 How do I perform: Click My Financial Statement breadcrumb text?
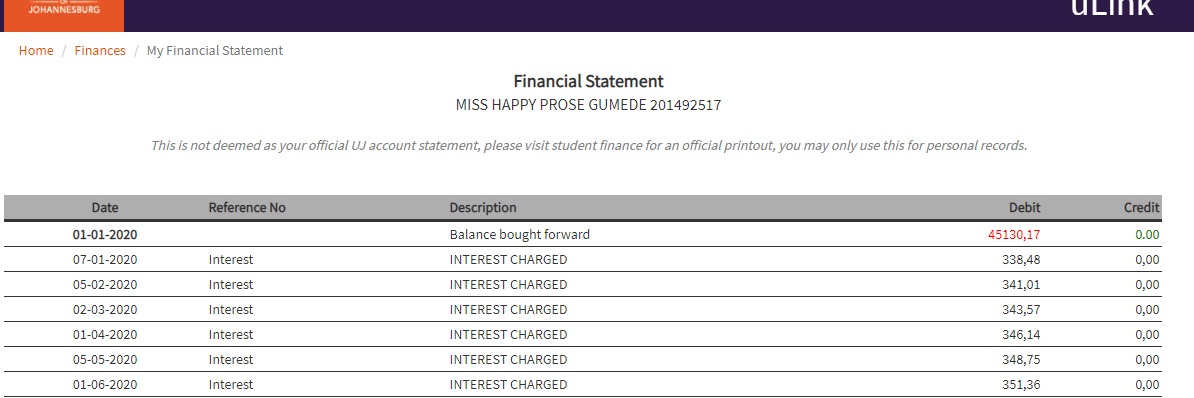pos(215,51)
